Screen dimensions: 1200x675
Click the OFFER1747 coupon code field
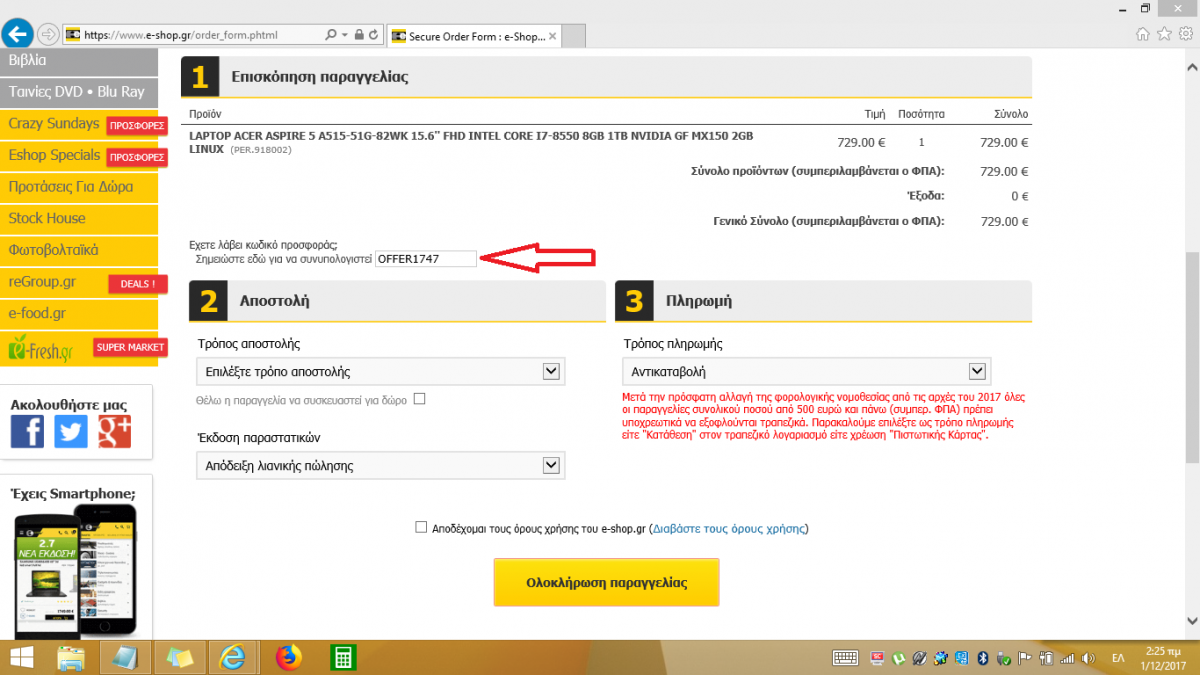(426, 258)
